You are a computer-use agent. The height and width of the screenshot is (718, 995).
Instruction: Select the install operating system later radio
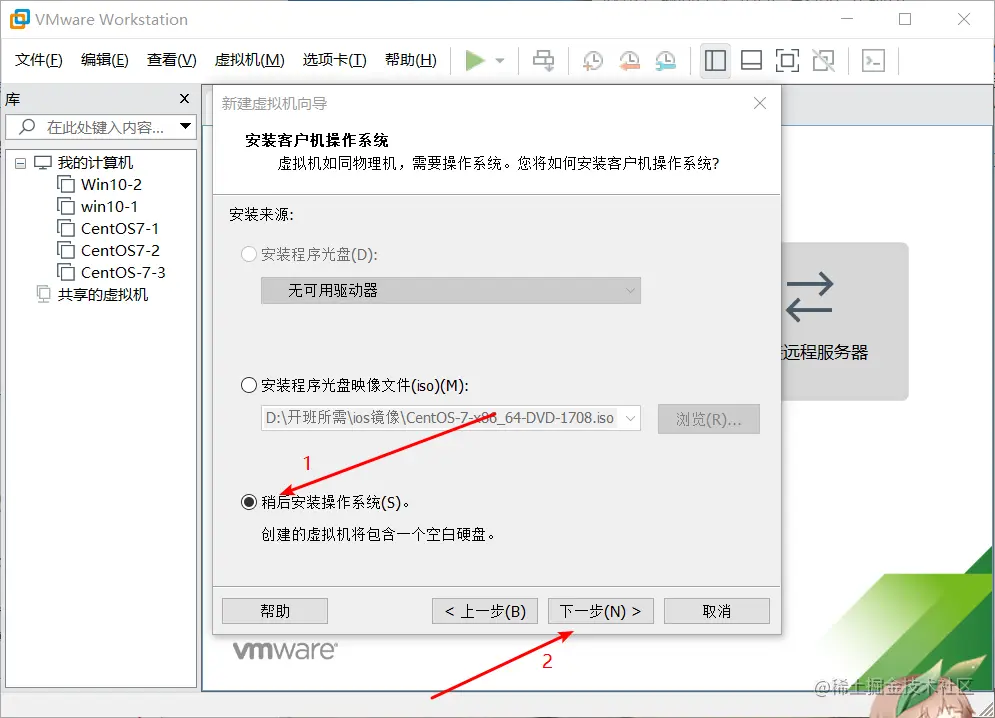point(249,502)
